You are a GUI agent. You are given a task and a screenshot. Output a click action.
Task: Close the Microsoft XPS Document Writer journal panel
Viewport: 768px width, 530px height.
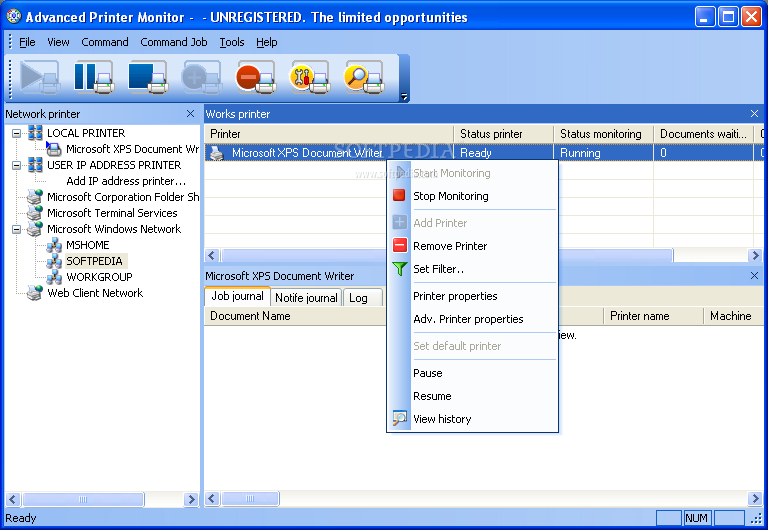[754, 276]
